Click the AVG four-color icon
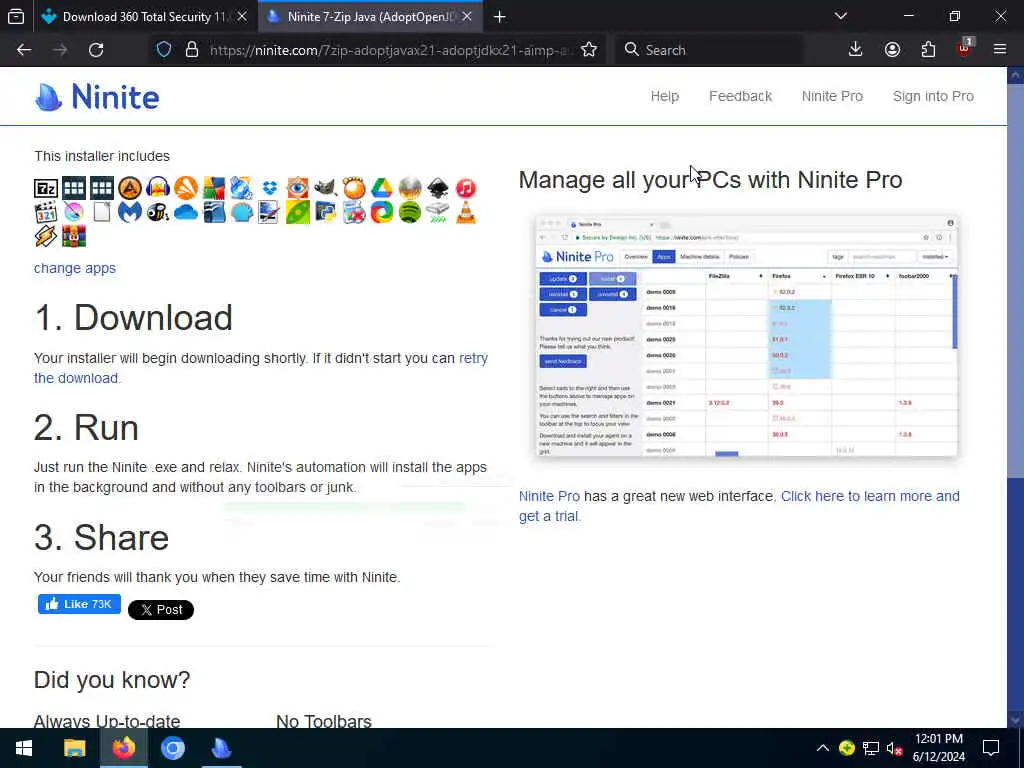 pos(214,189)
